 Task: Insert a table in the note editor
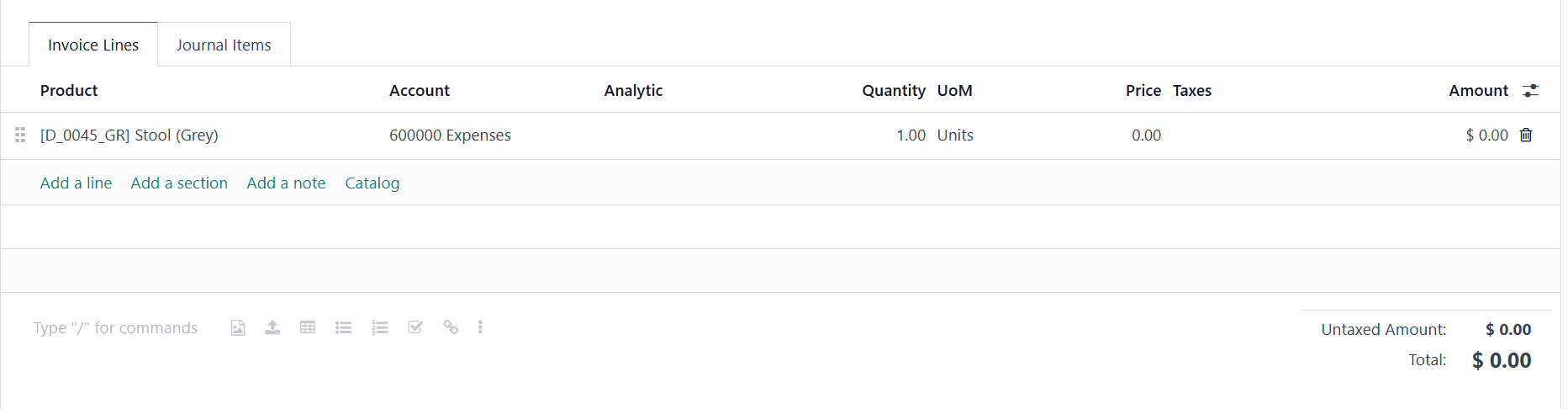[x=308, y=327]
